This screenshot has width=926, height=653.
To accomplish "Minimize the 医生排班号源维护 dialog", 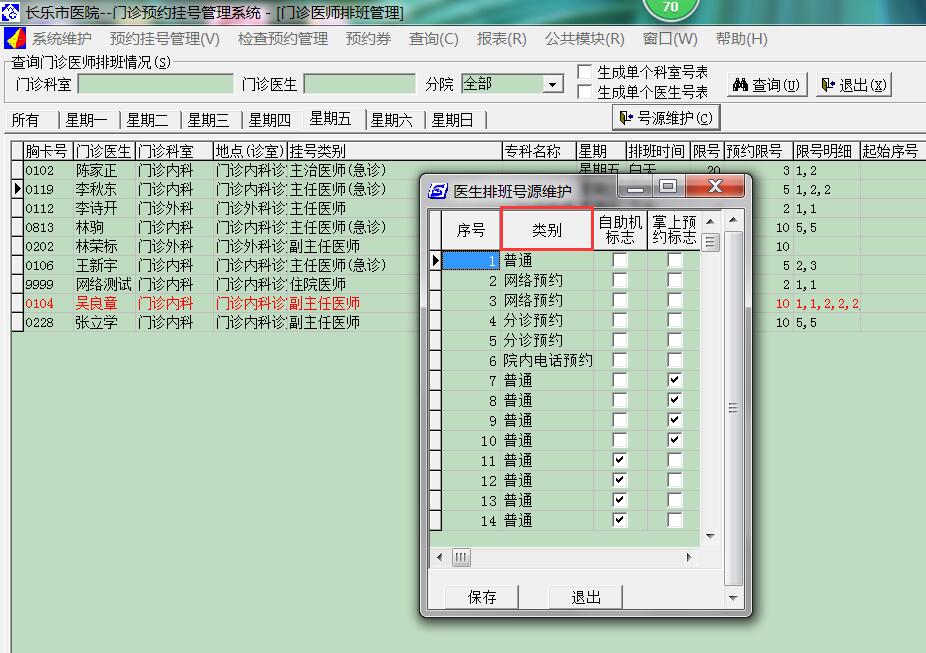I will point(635,187).
